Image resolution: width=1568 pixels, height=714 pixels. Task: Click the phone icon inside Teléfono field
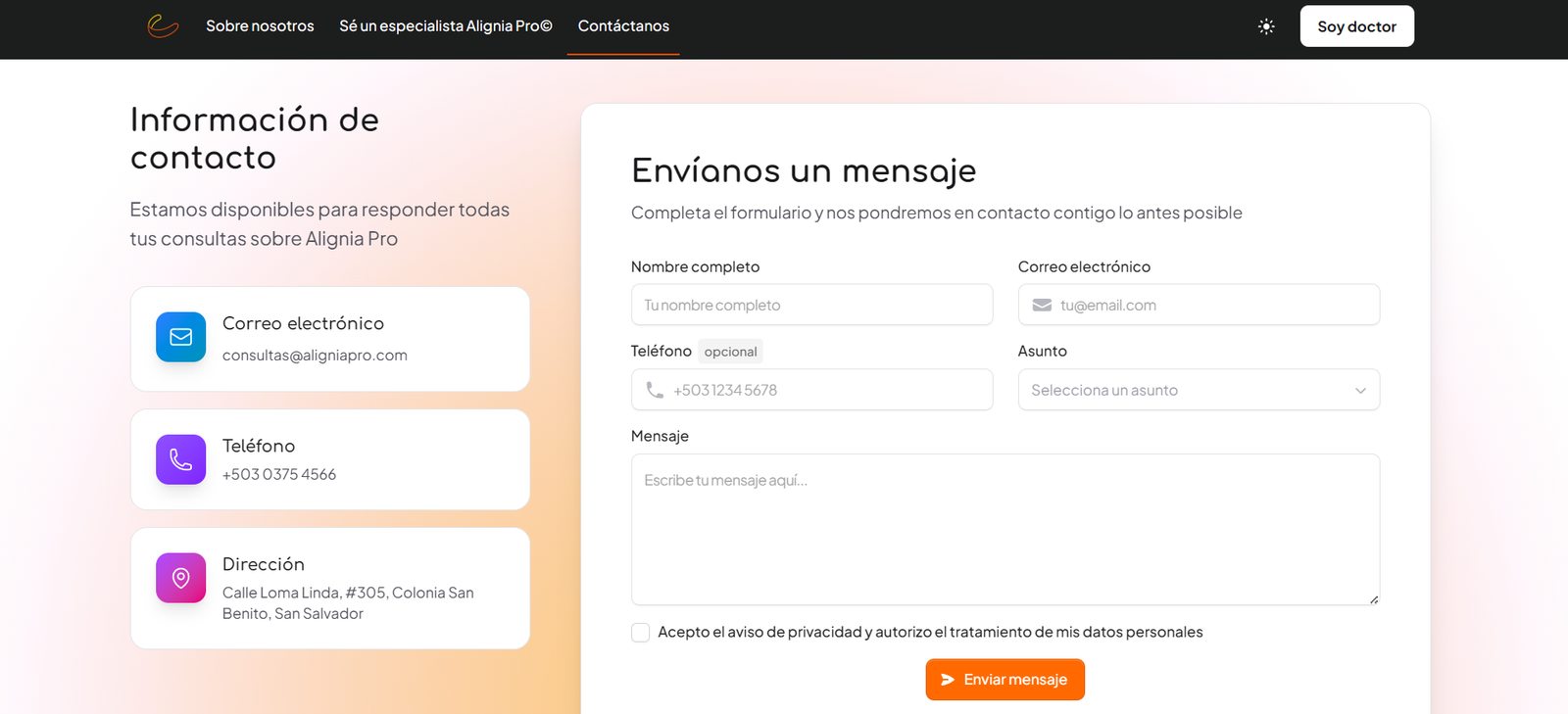pyautogui.click(x=655, y=390)
